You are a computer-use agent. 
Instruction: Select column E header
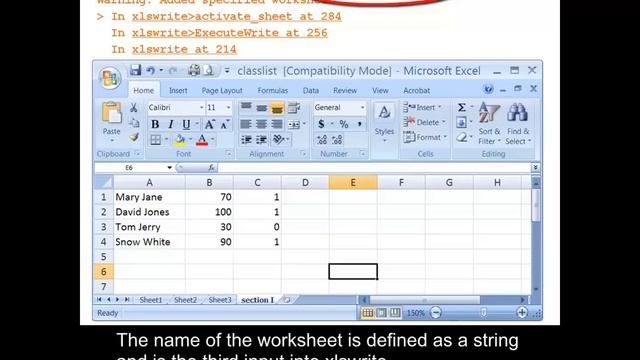click(x=353, y=182)
